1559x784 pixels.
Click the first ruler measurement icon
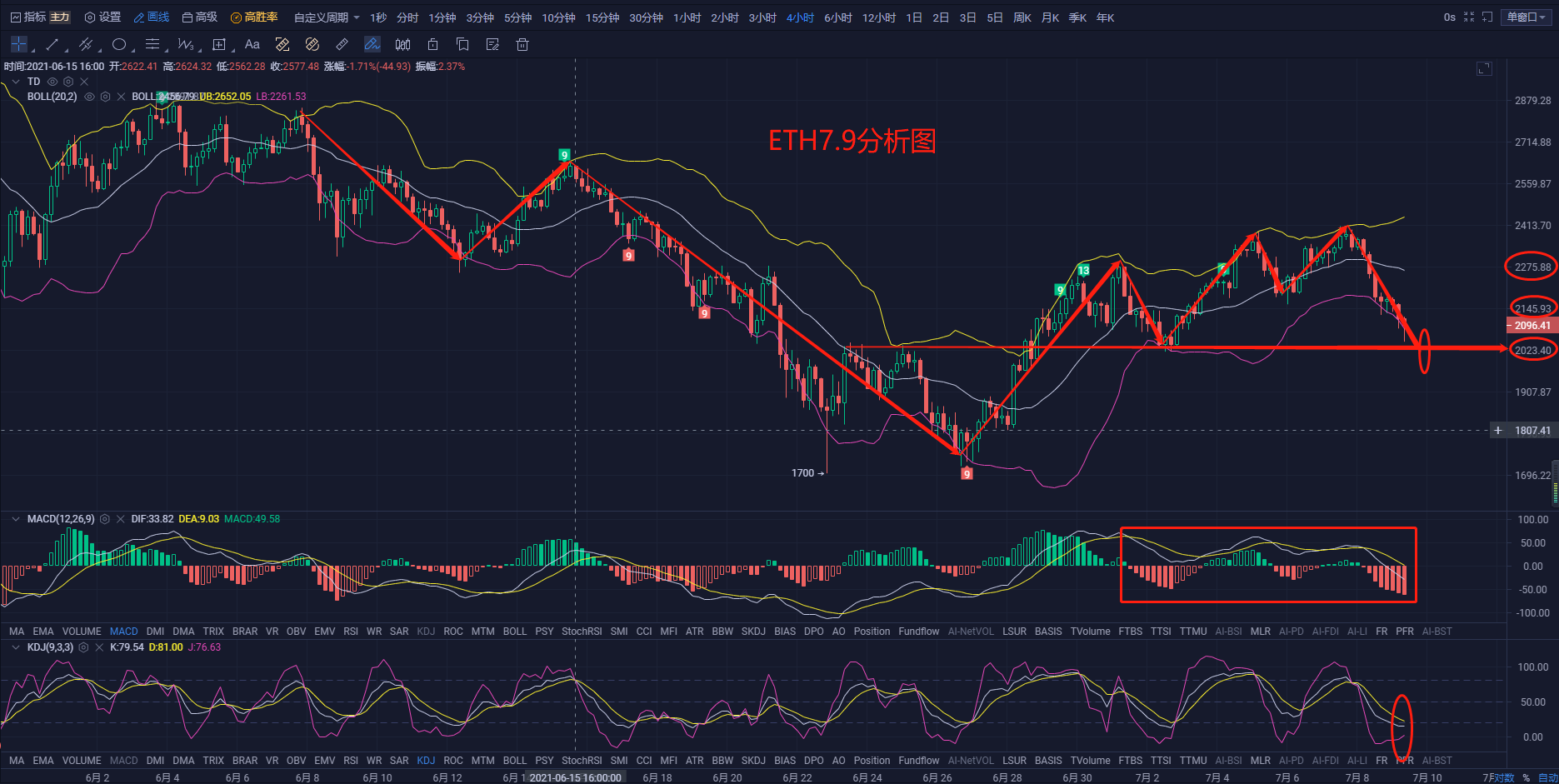pos(282,44)
